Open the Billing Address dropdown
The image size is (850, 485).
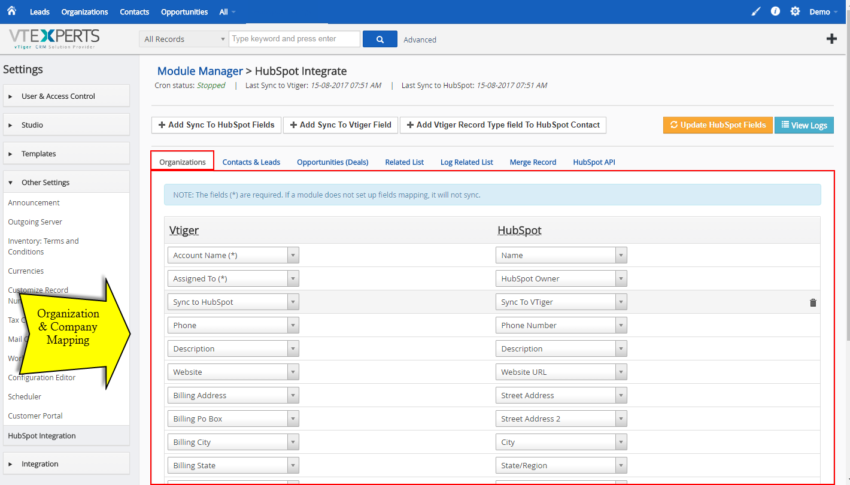pos(233,395)
